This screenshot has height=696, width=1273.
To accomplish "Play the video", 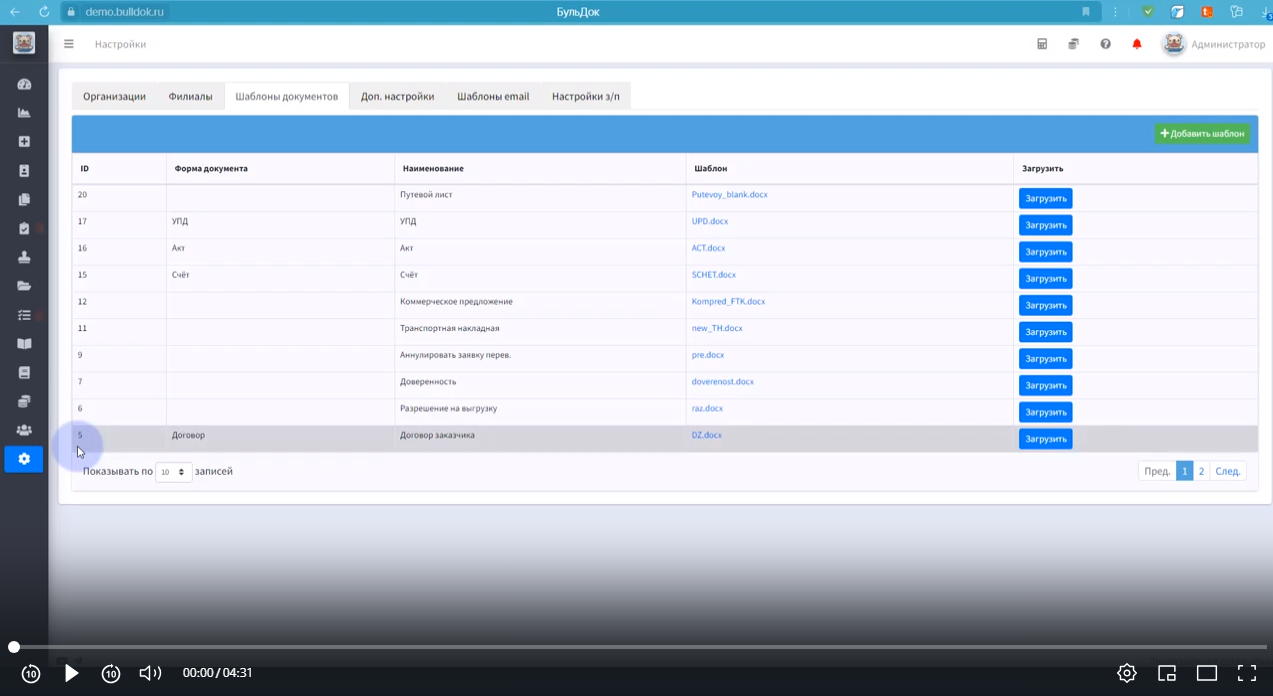I will point(71,673).
